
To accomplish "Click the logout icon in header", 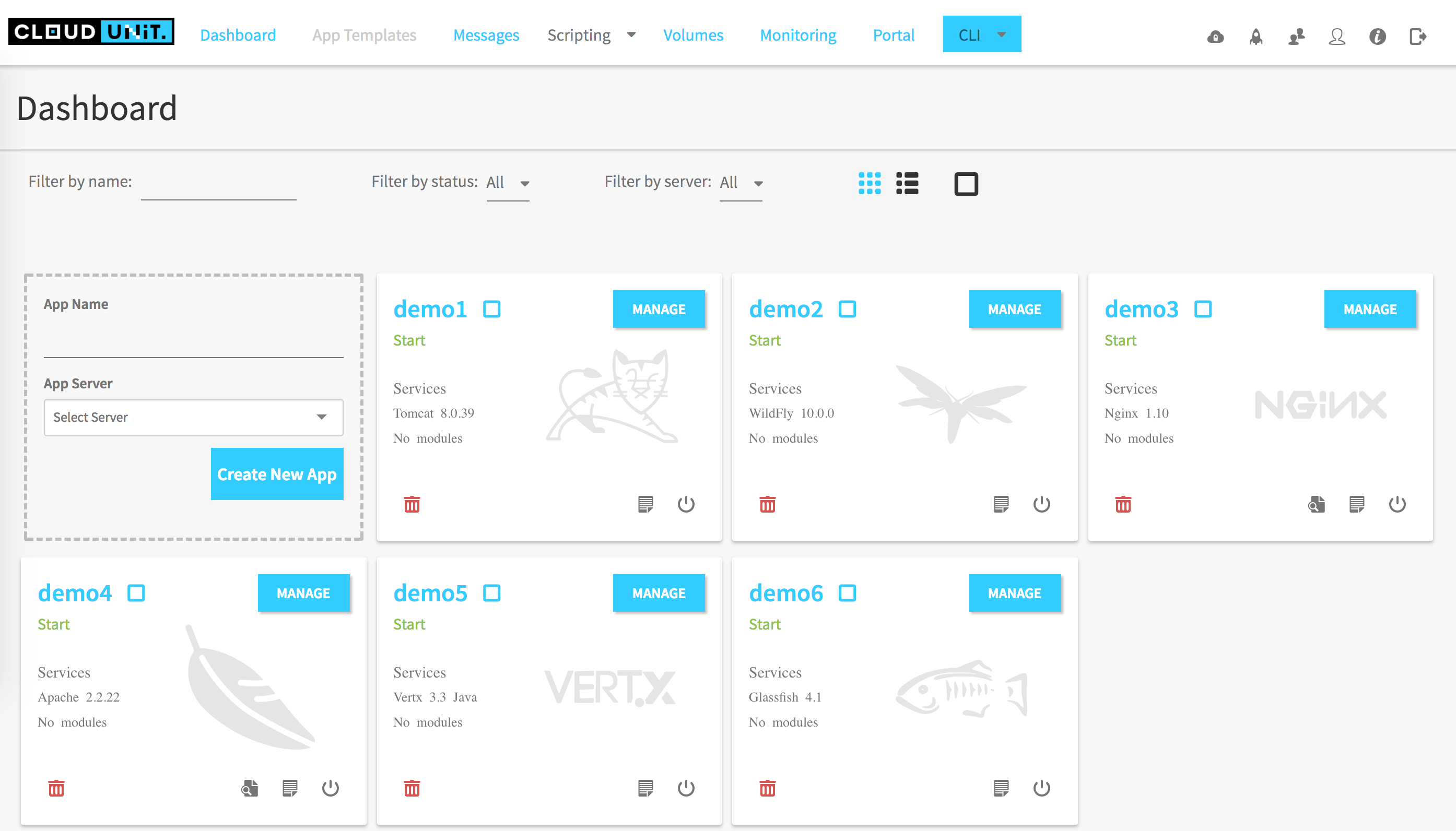I will pos(1417,37).
